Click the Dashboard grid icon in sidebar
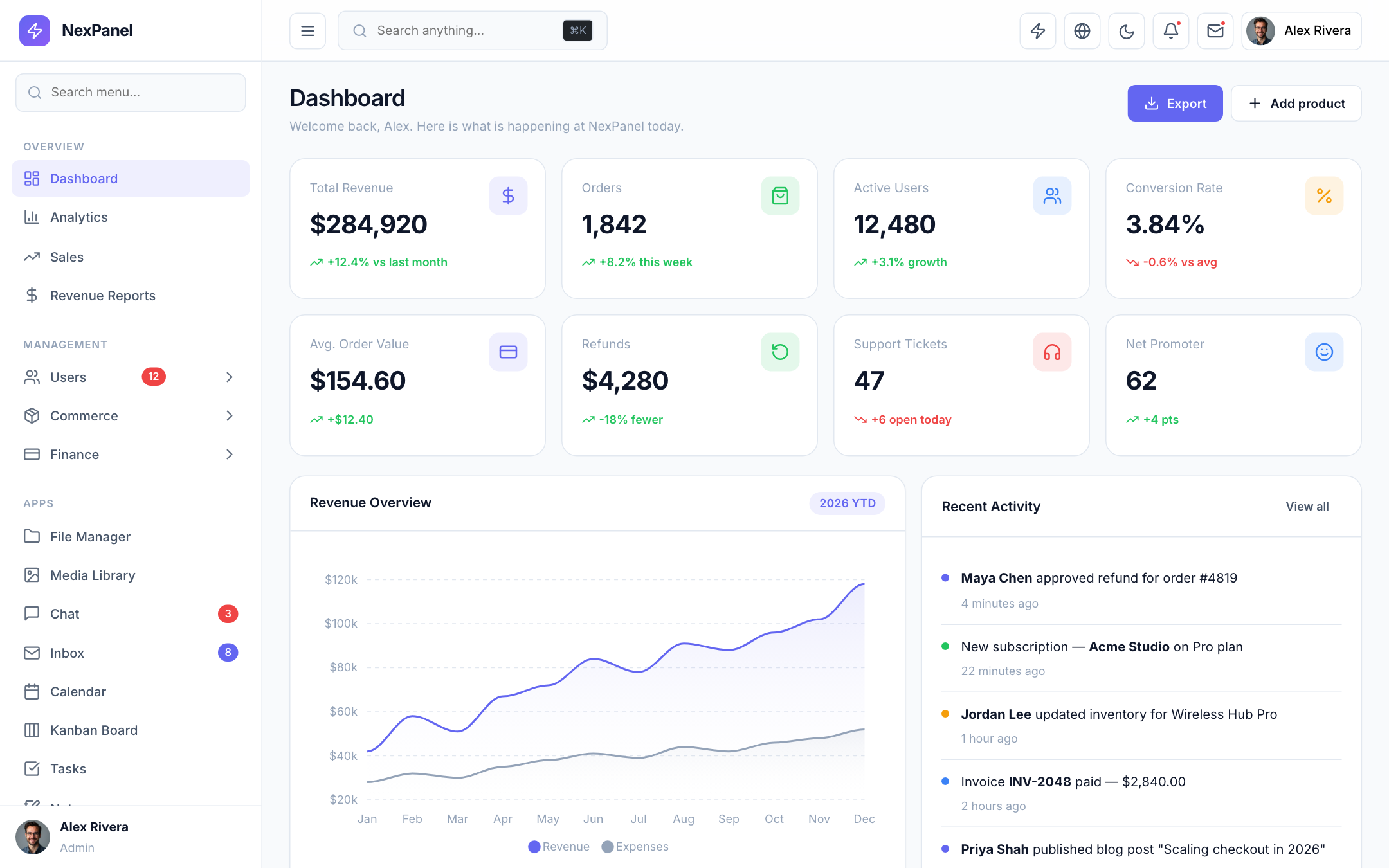1389x868 pixels. pyautogui.click(x=32, y=178)
